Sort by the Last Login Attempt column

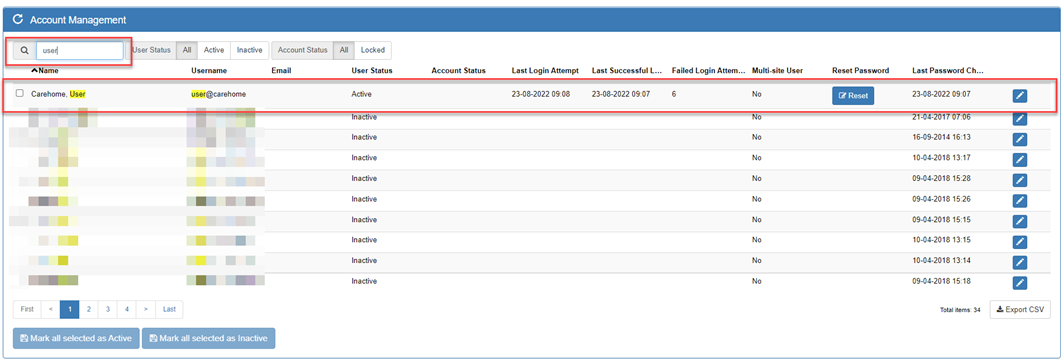pyautogui.click(x=545, y=70)
